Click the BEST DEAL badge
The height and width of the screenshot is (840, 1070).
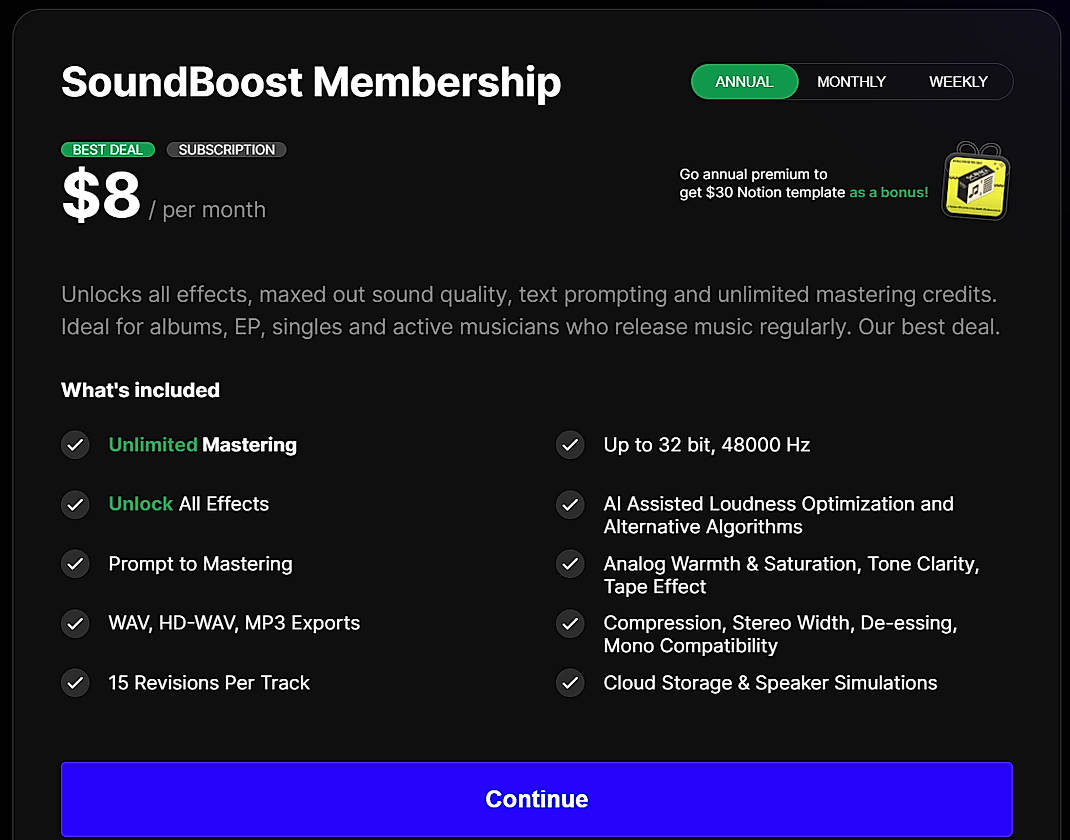tap(108, 149)
